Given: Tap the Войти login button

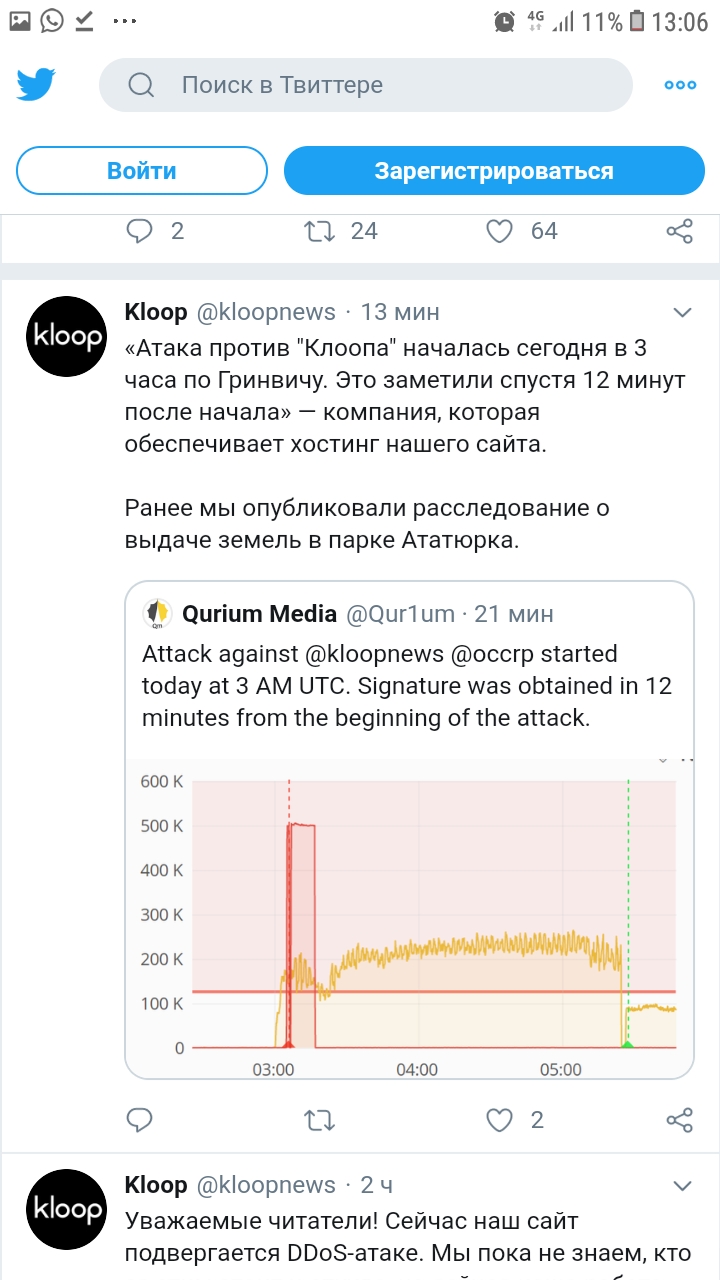Looking at the screenshot, I should (x=142, y=171).
